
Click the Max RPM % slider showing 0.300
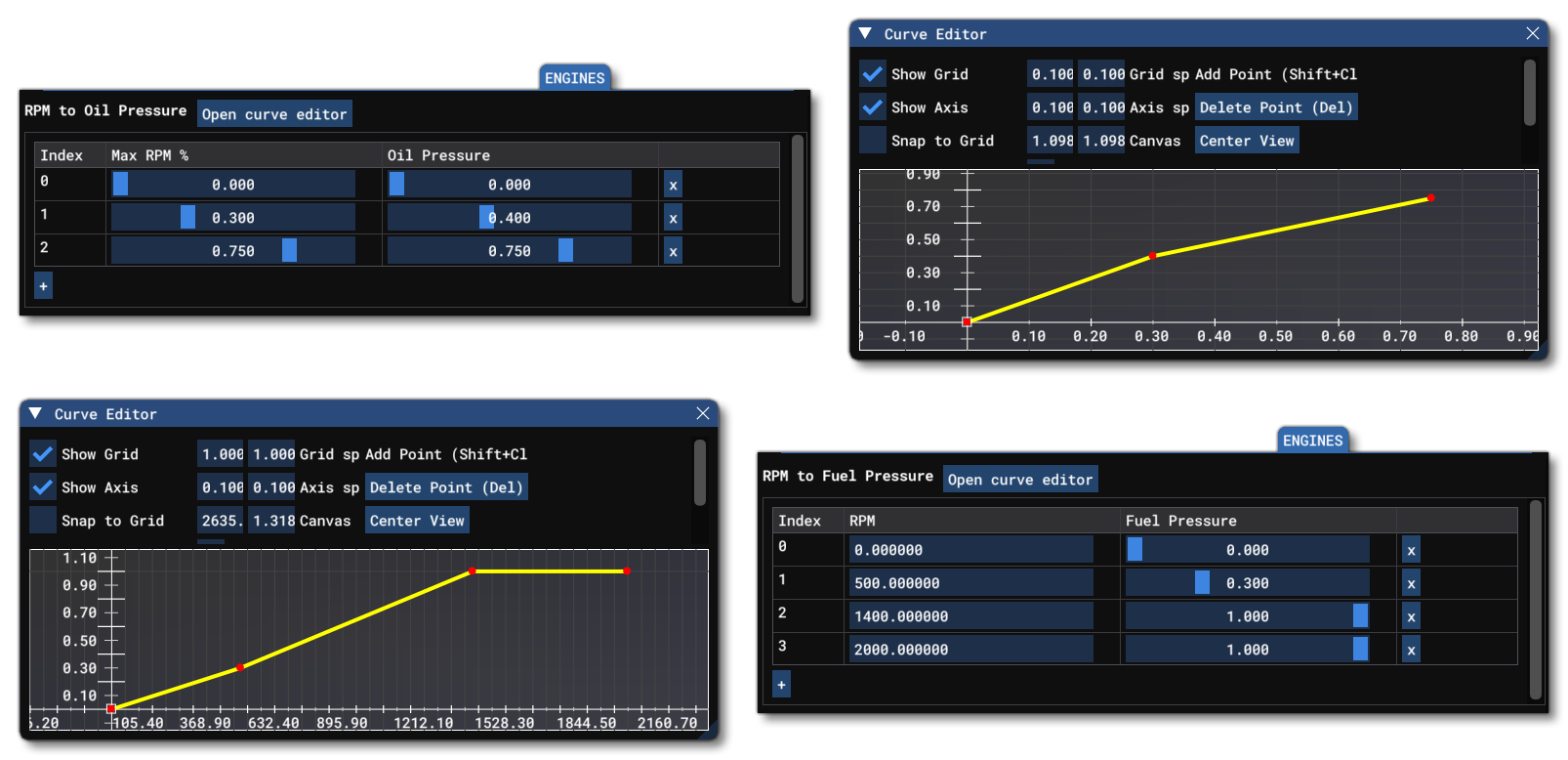tap(232, 218)
